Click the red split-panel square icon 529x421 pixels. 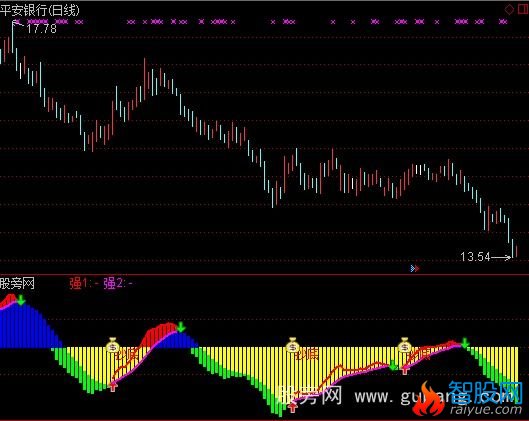pos(523,9)
